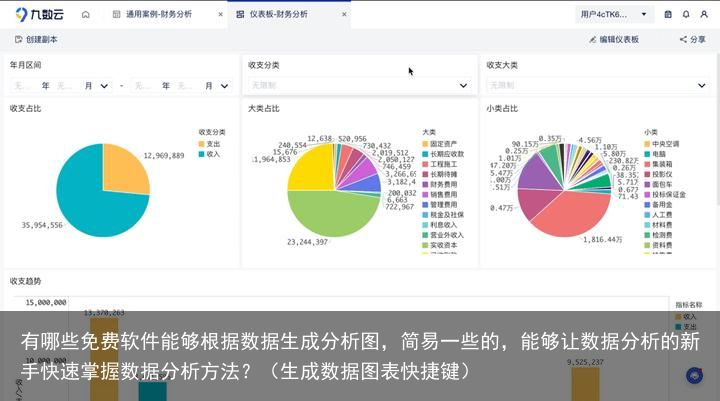Image resolution: width=720 pixels, height=401 pixels.
Task: Select 固定资产 legend swatch
Action: tap(425, 144)
